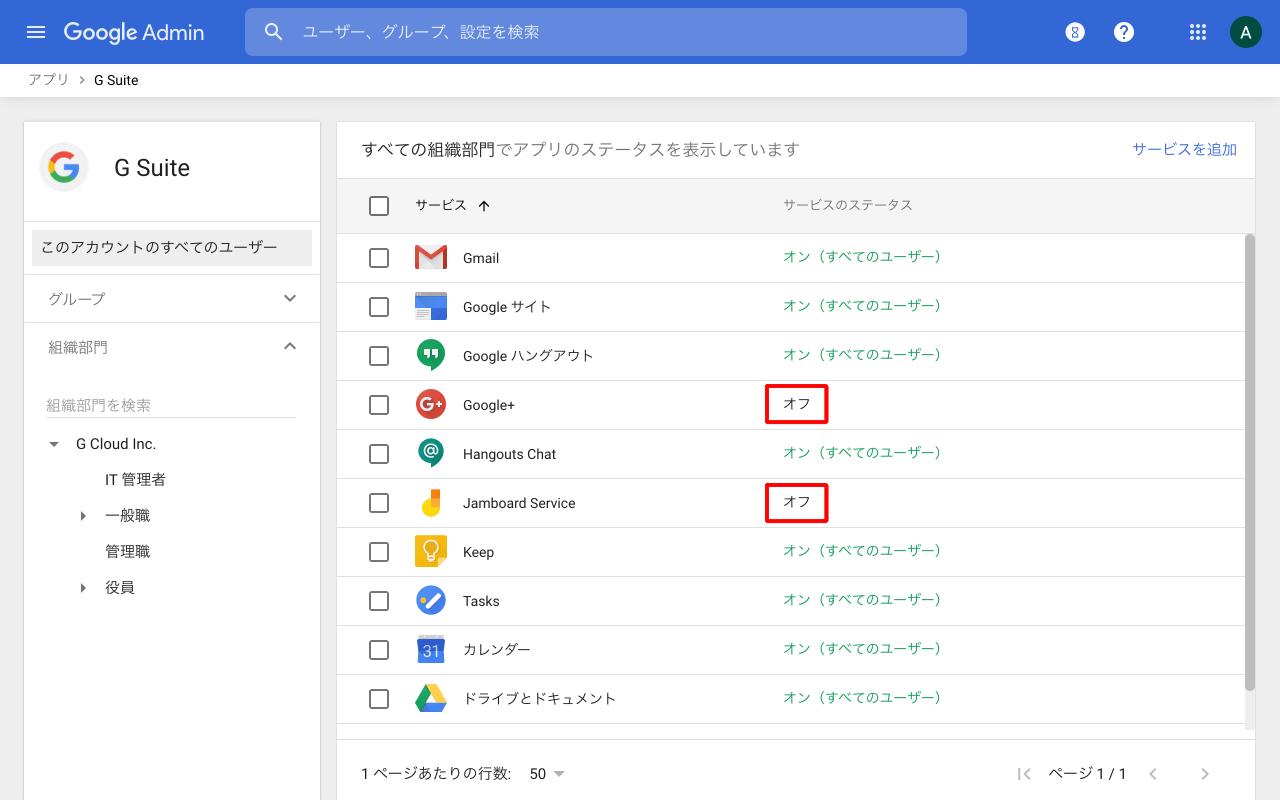Open ドライブとドキュメント service name
Image resolution: width=1280 pixels, height=800 pixels.
click(540, 699)
